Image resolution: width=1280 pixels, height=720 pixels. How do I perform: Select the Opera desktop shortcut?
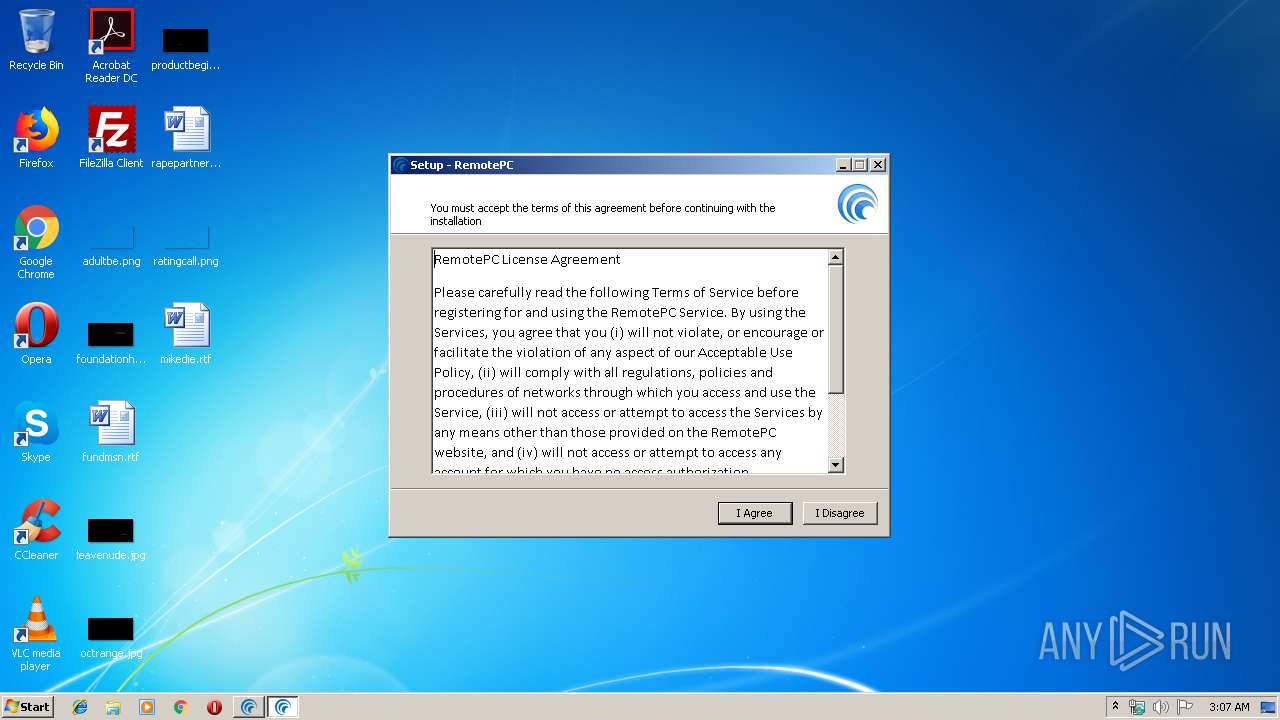36,334
